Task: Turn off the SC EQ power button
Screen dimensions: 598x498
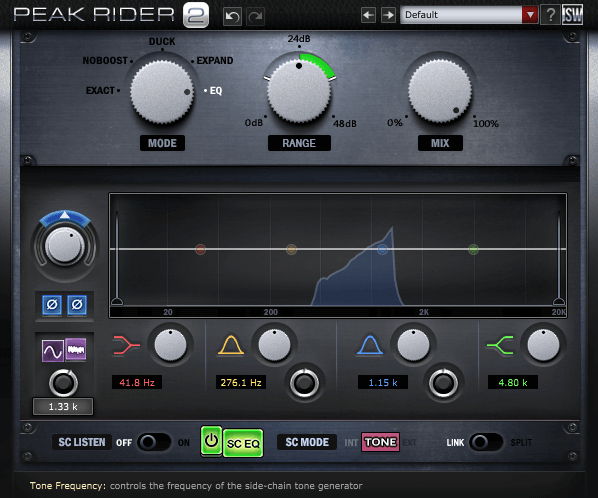Action: [x=211, y=441]
